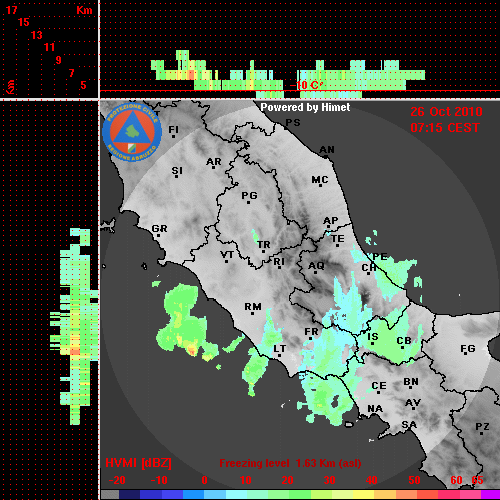Screen dimensions: 500x500
Task: Click the PG city label
Action: pos(249,196)
